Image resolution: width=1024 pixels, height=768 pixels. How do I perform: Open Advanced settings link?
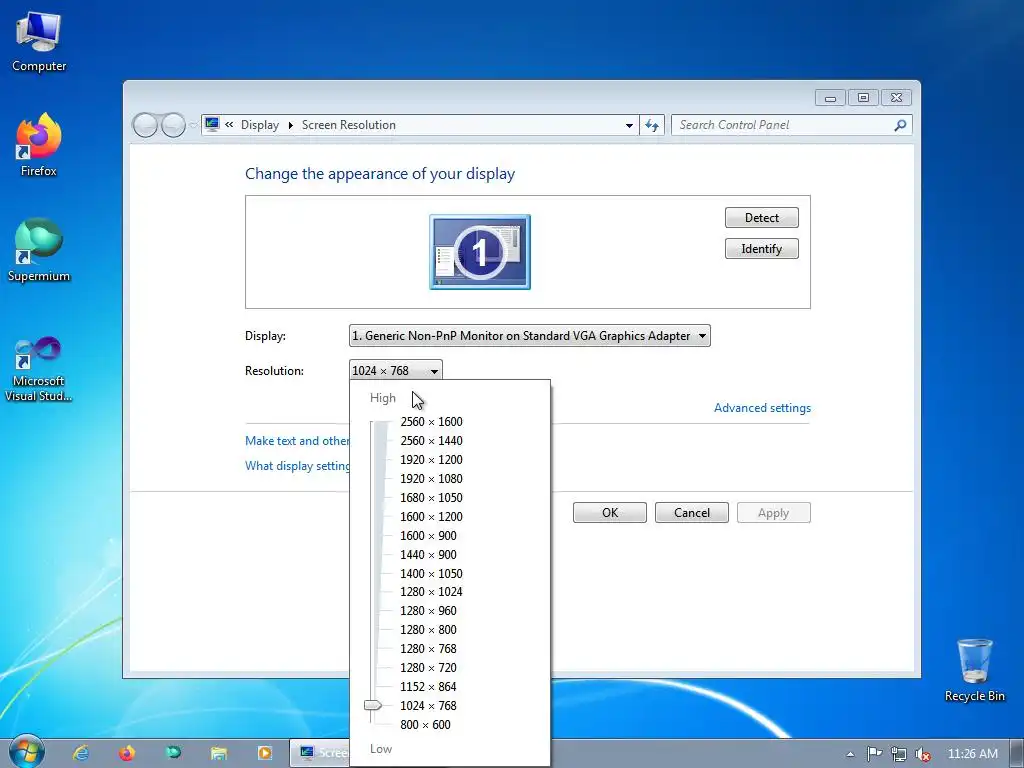(762, 408)
